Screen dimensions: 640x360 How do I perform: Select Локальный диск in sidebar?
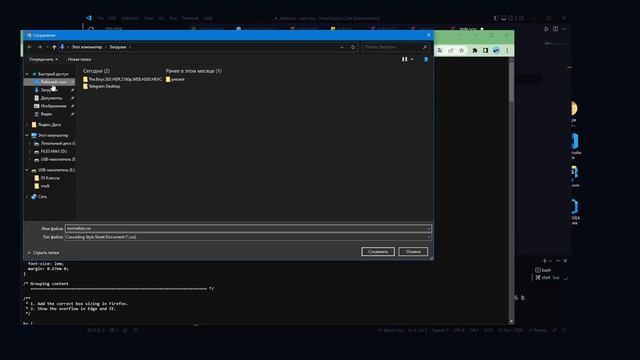click(x=56, y=144)
